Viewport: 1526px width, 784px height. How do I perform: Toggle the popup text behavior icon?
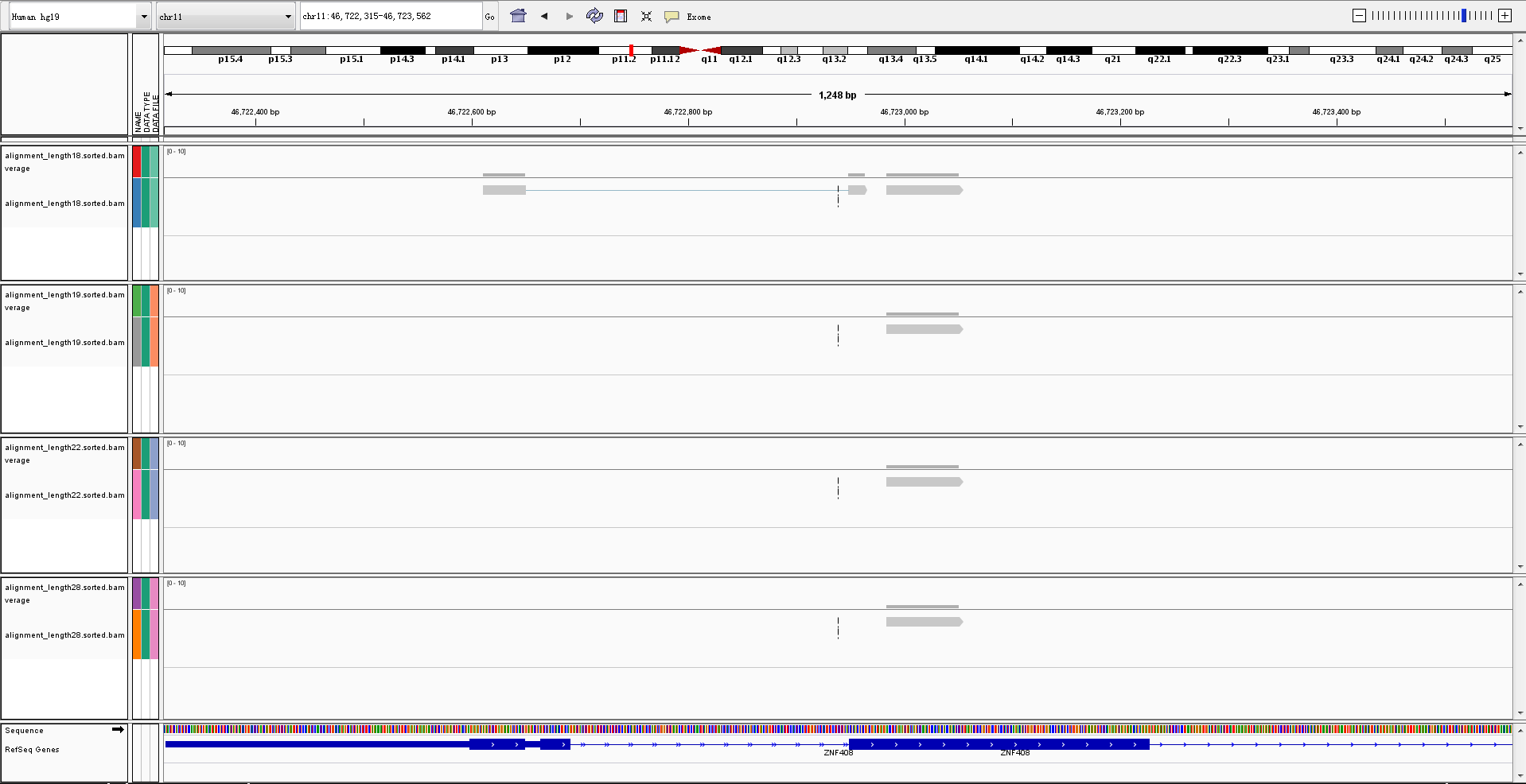click(672, 16)
